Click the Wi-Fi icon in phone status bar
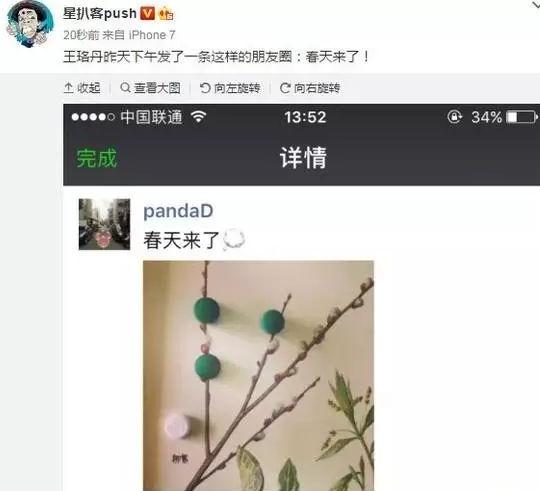The height and width of the screenshot is (491, 540). click(x=199, y=117)
